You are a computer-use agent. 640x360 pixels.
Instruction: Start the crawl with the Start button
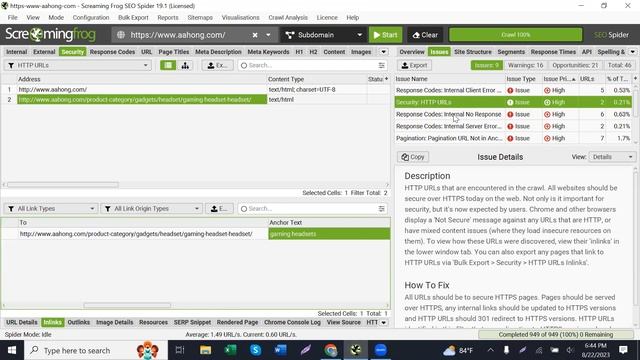point(385,35)
